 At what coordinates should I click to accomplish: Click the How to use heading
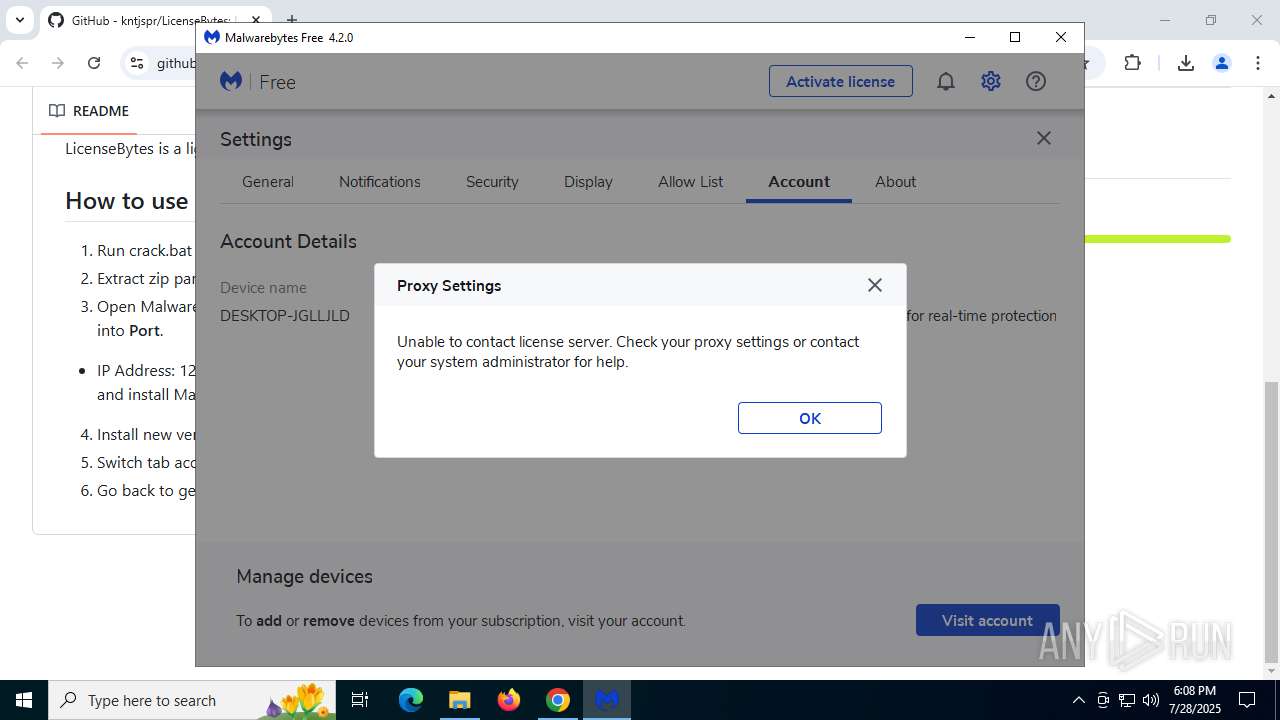(127, 201)
